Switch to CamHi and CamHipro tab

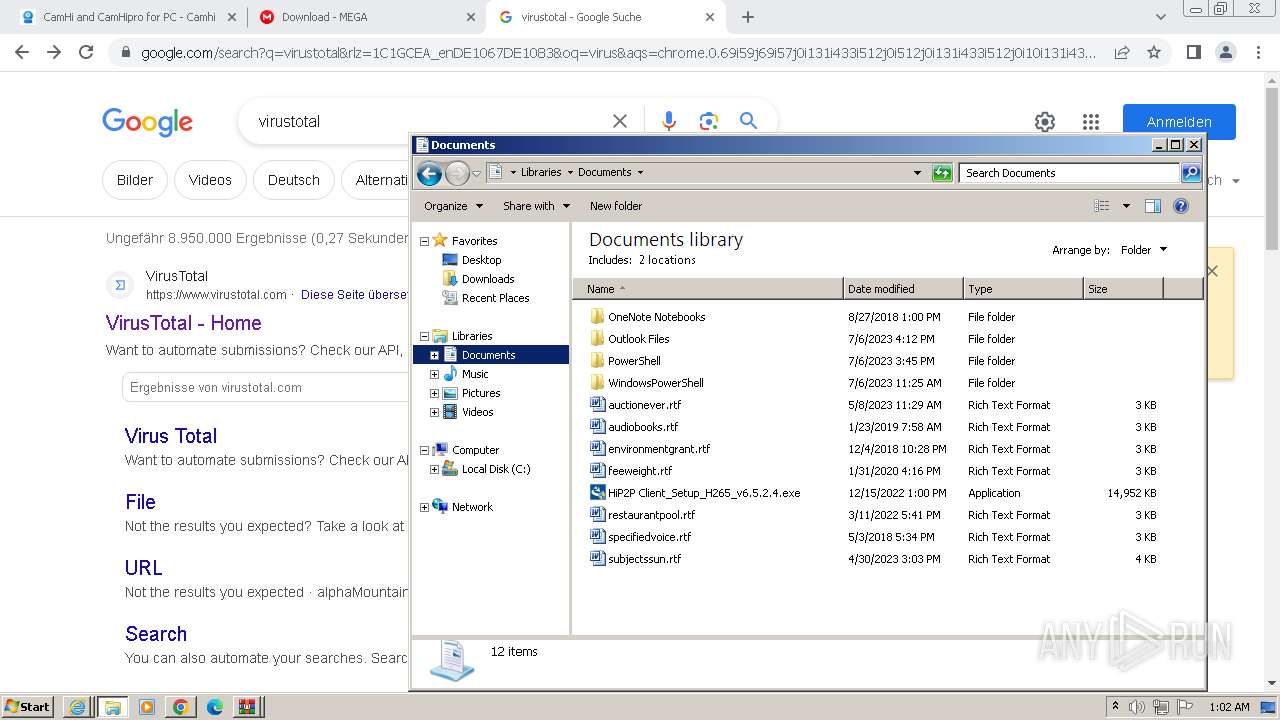126,17
